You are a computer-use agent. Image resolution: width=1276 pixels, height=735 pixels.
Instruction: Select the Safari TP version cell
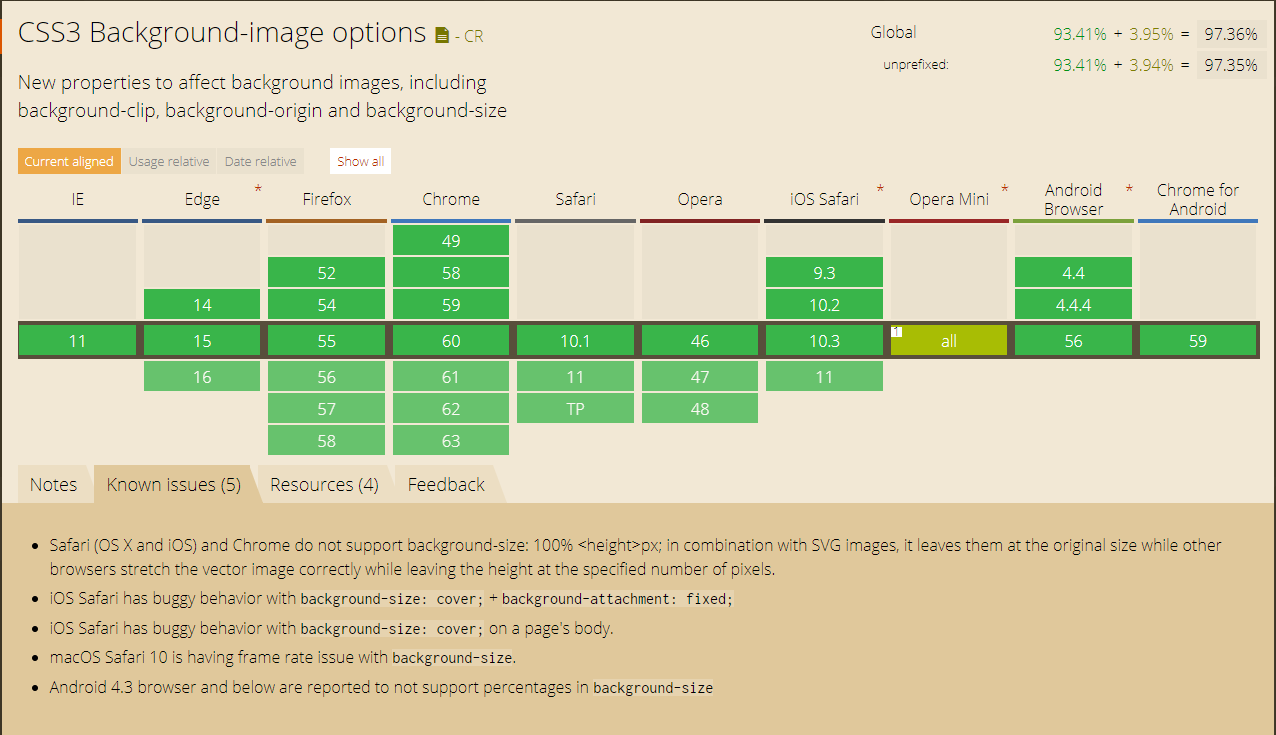tap(575, 409)
